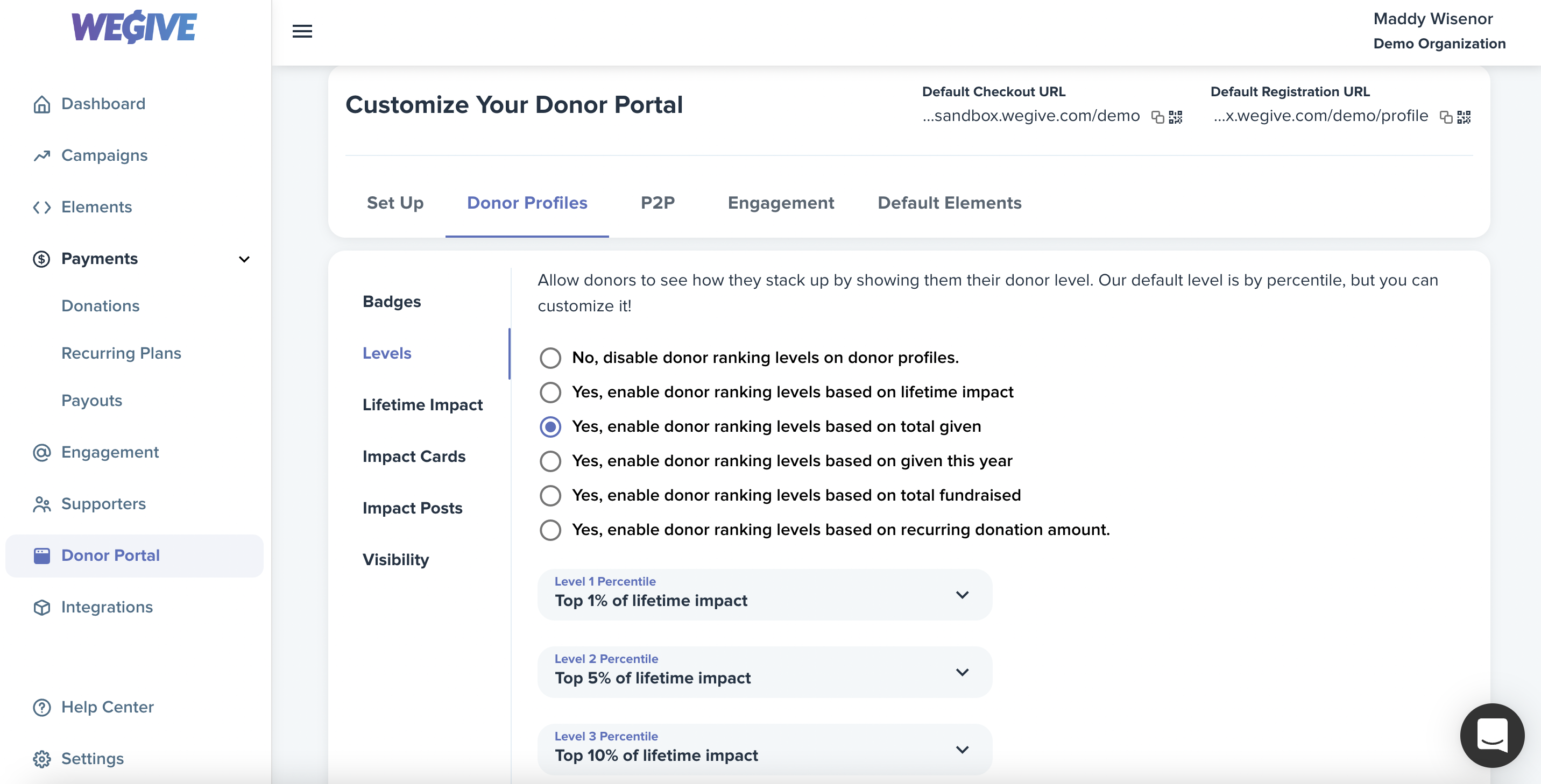Click the Supporters people icon
The image size is (1541, 784).
click(41, 504)
